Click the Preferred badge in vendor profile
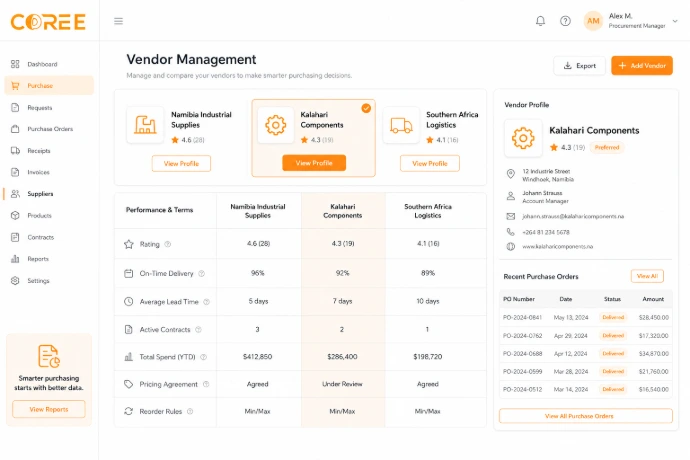This screenshot has height=460, width=690. (607, 147)
